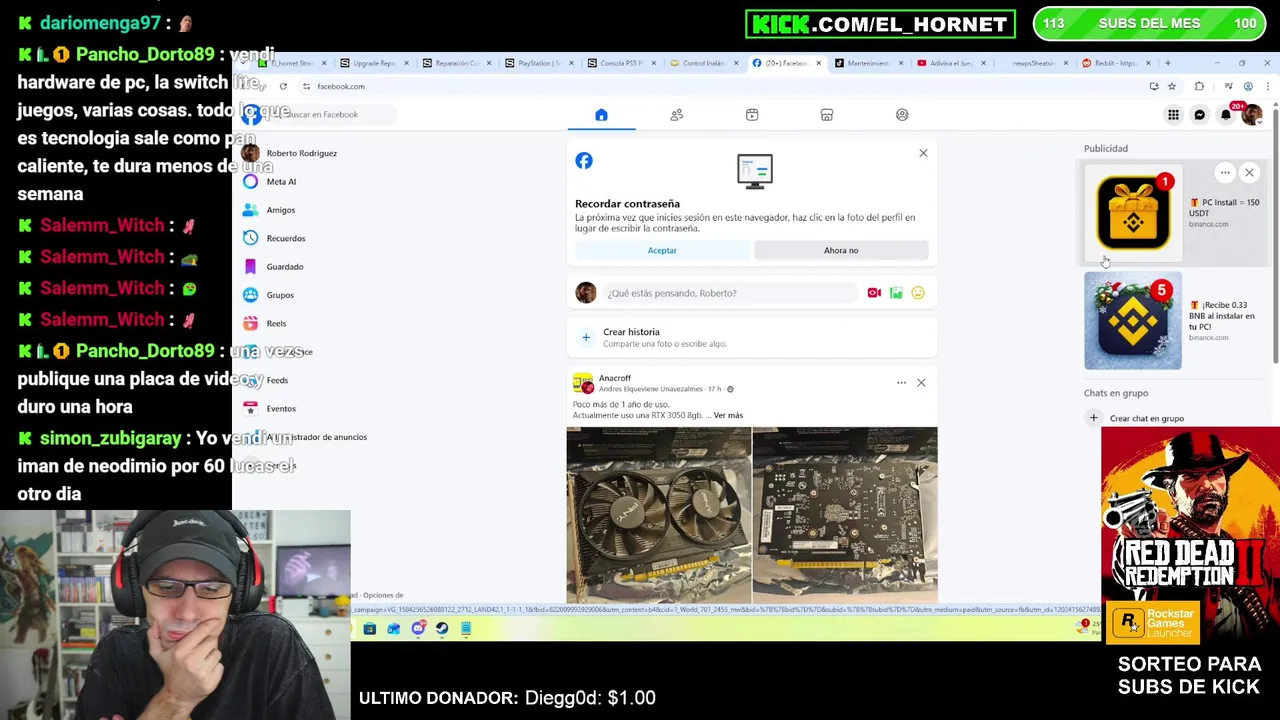
Task: Reload the page with browser refresh icon
Action: point(283,86)
